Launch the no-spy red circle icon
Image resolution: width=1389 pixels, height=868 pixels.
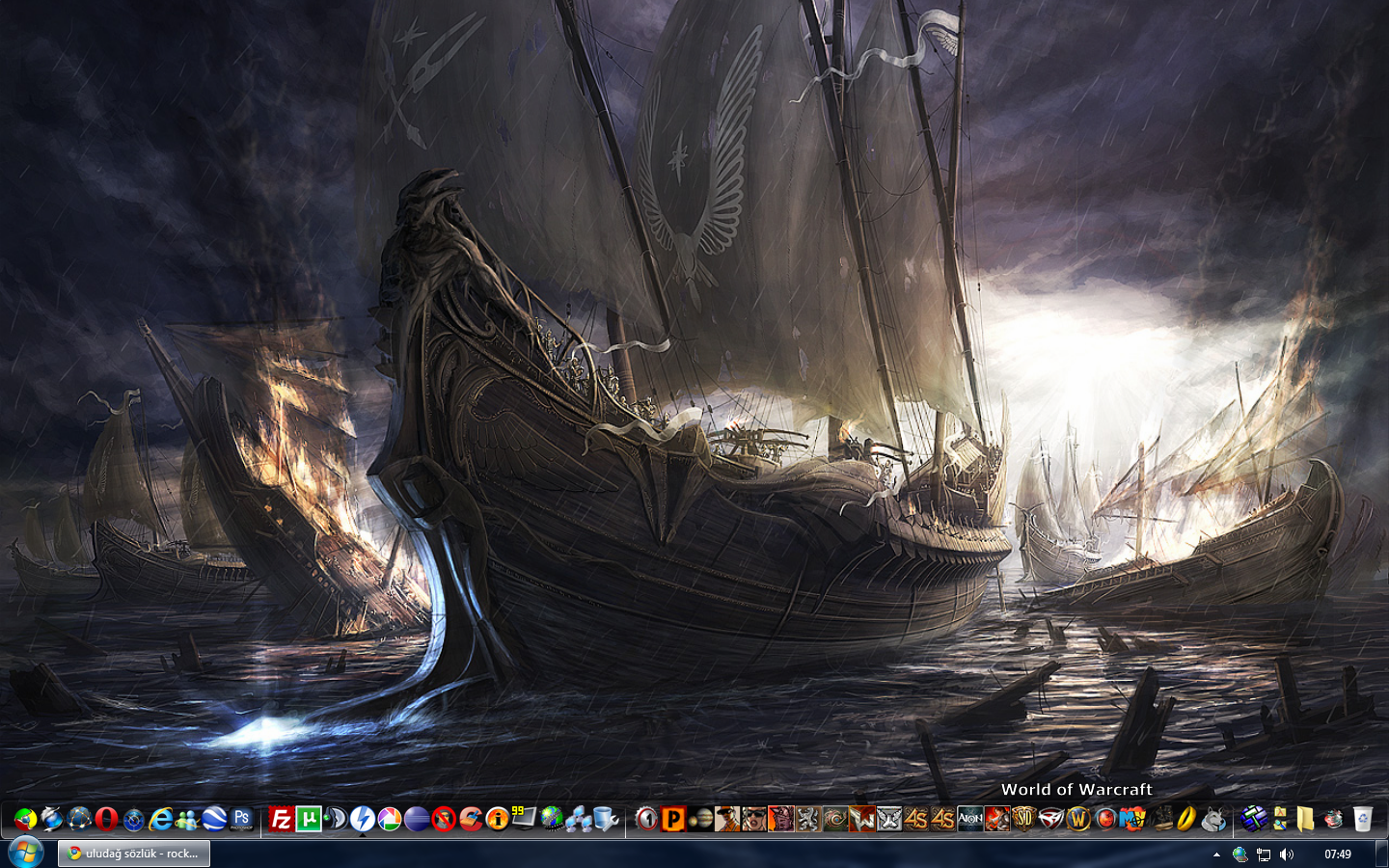443,820
